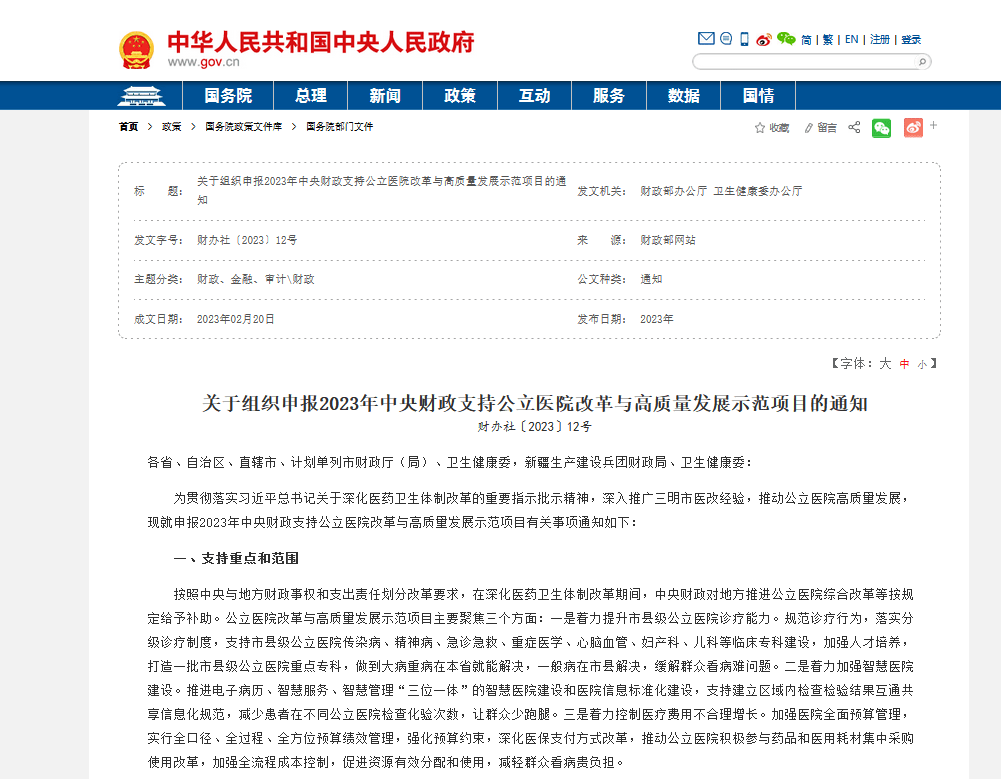
Task: Click the 收藏 star to bookmark
Action: (x=772, y=128)
